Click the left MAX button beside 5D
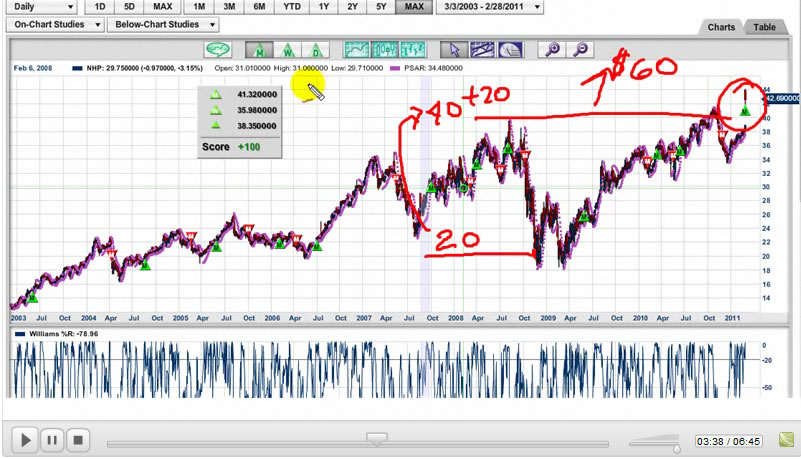The image size is (801, 459). (x=162, y=7)
